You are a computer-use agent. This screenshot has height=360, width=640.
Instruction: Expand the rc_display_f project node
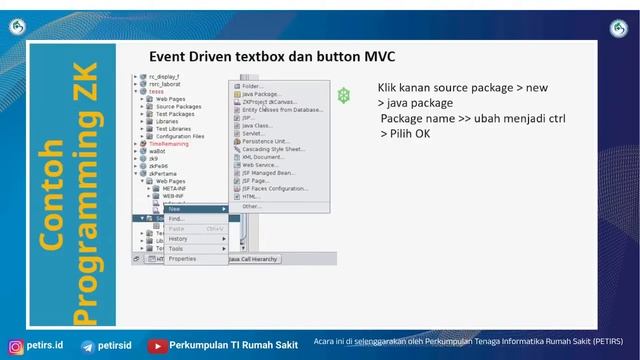coord(136,77)
